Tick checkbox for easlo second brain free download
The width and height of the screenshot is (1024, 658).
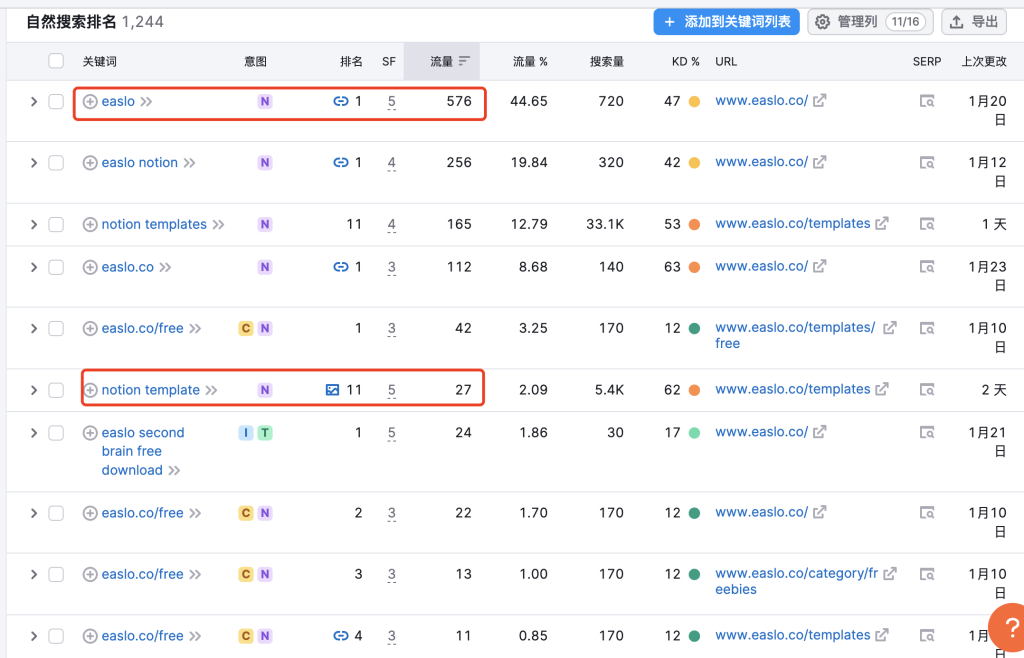(56, 432)
